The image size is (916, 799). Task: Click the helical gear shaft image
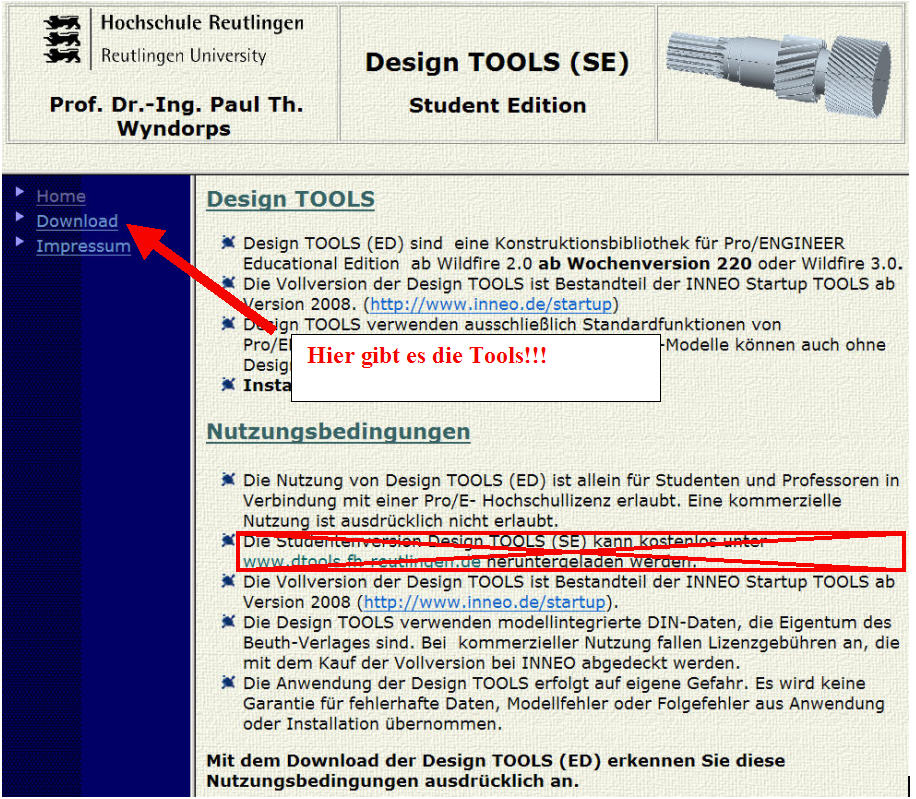pyautogui.click(x=779, y=74)
